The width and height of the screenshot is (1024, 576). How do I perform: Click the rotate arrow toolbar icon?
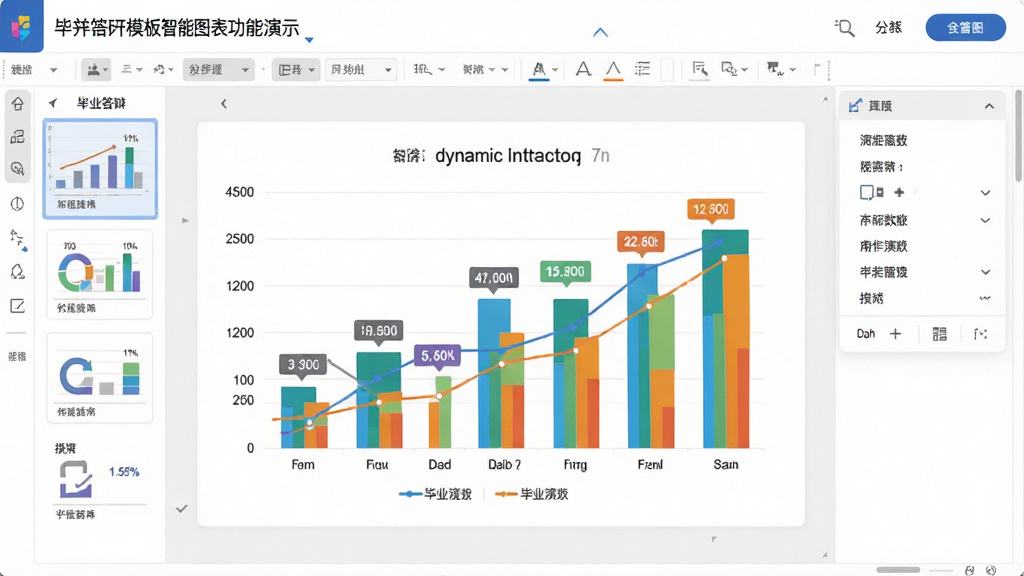tap(159, 69)
